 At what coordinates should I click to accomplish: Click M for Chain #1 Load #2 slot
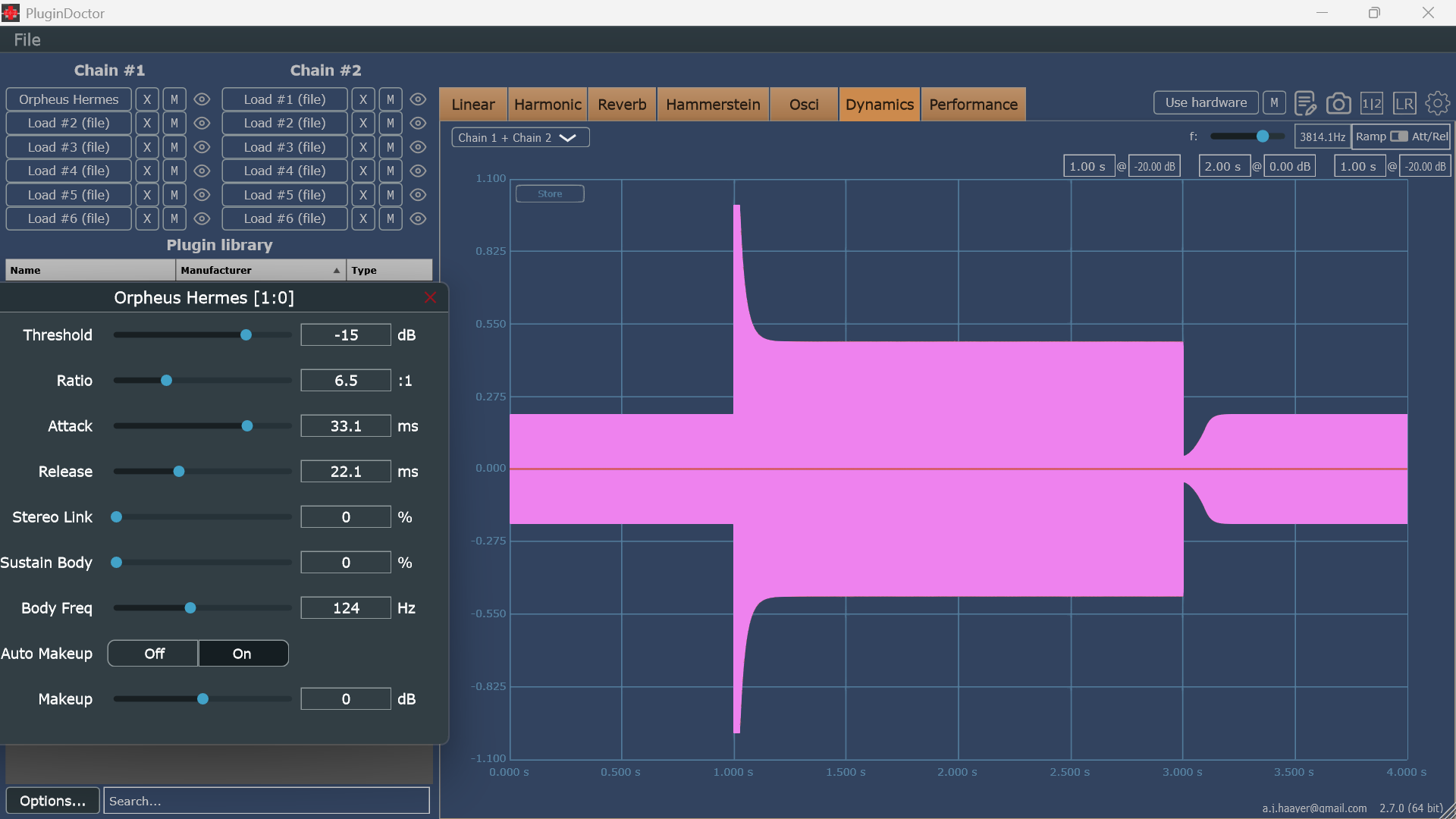click(x=174, y=123)
